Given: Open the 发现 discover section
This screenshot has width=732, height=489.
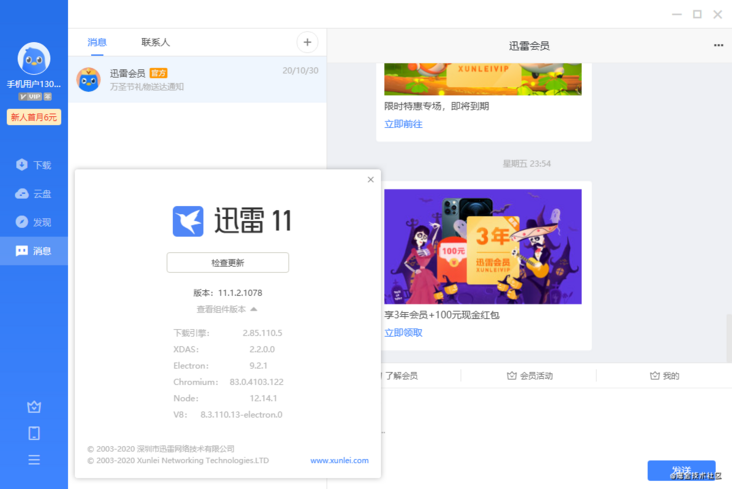Looking at the screenshot, I should [x=34, y=222].
